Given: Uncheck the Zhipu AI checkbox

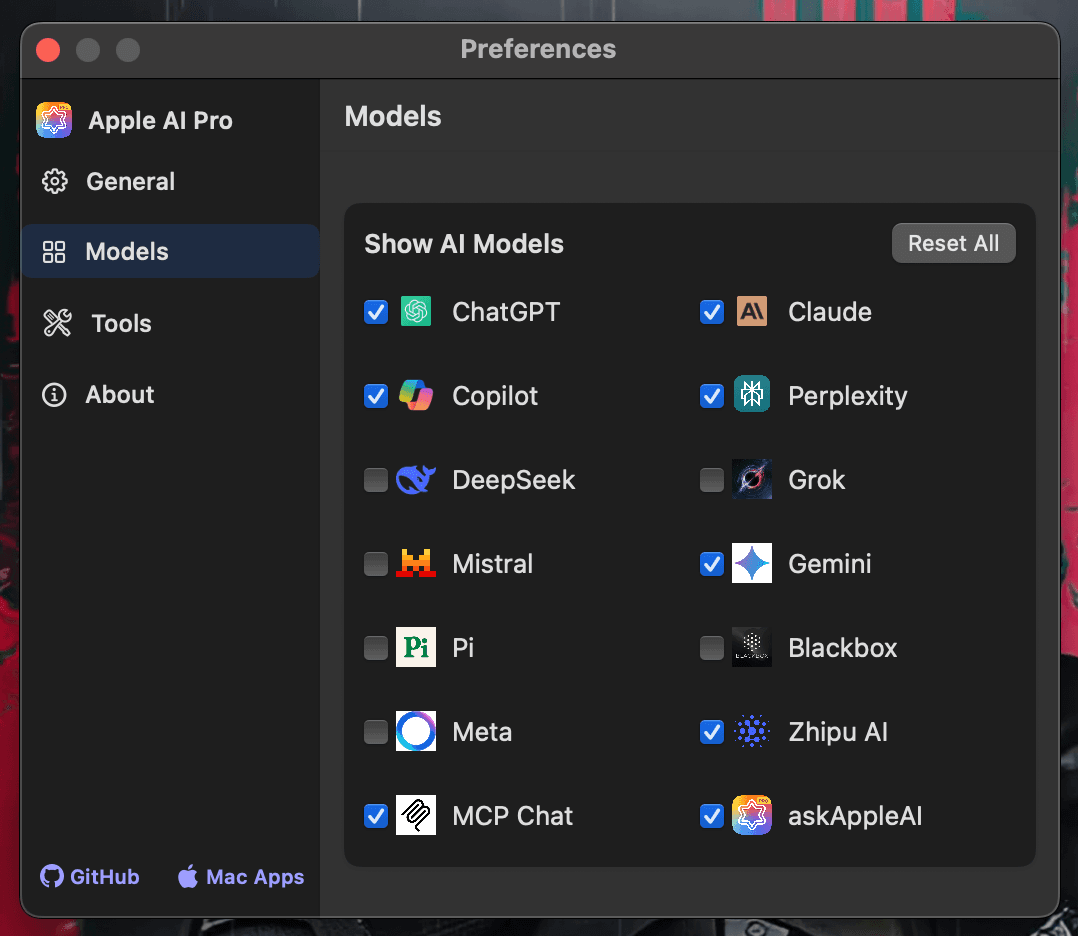Looking at the screenshot, I should click(711, 731).
